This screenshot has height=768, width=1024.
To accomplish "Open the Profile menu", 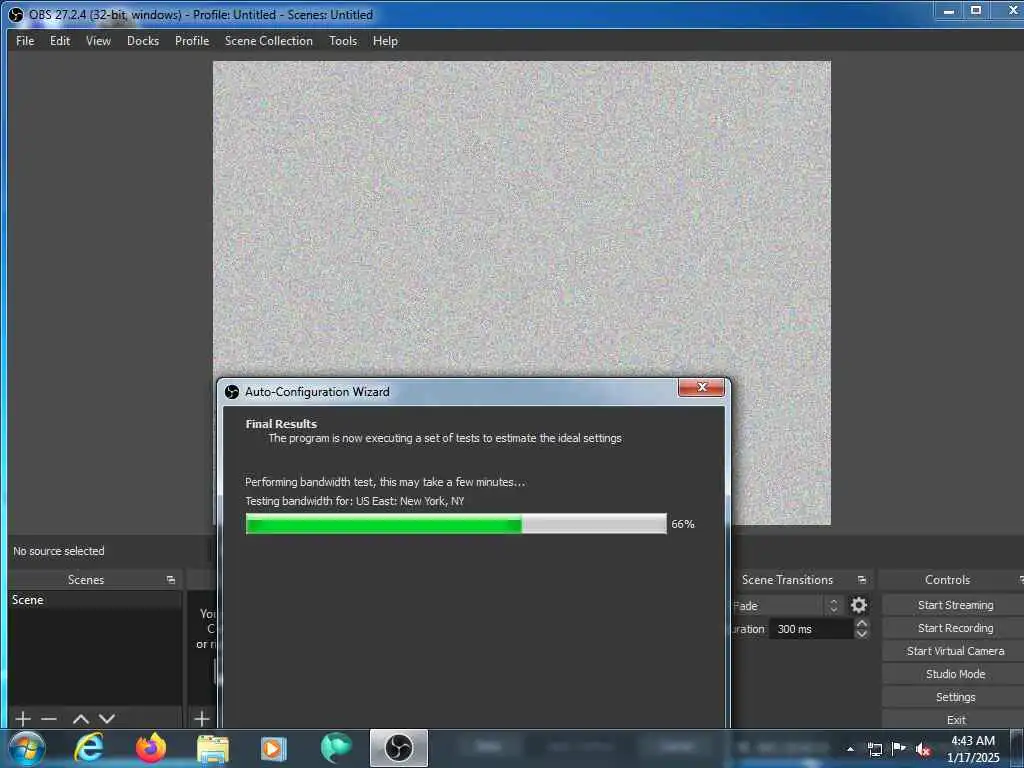I will 192,40.
